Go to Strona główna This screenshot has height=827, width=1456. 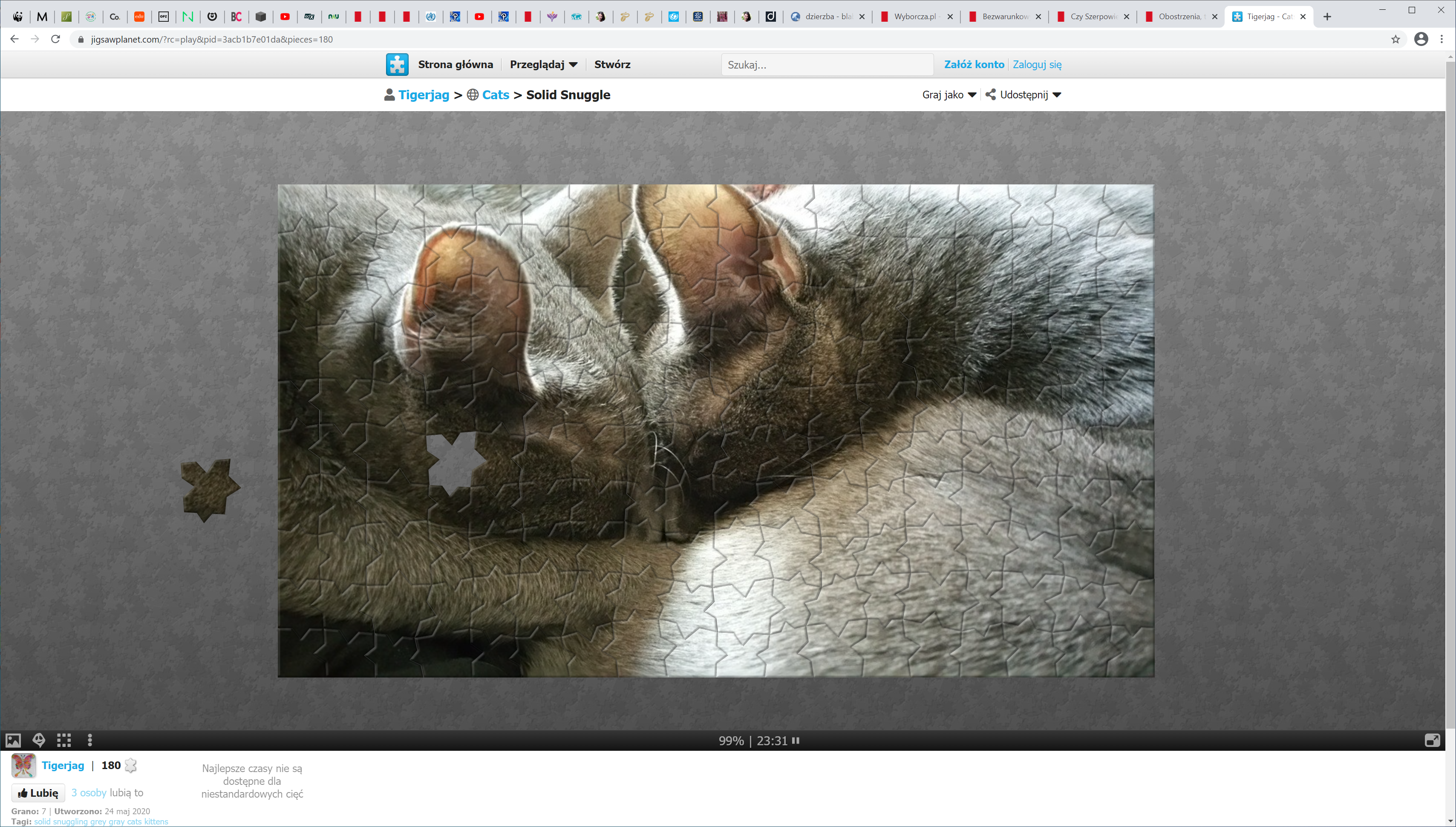(455, 64)
